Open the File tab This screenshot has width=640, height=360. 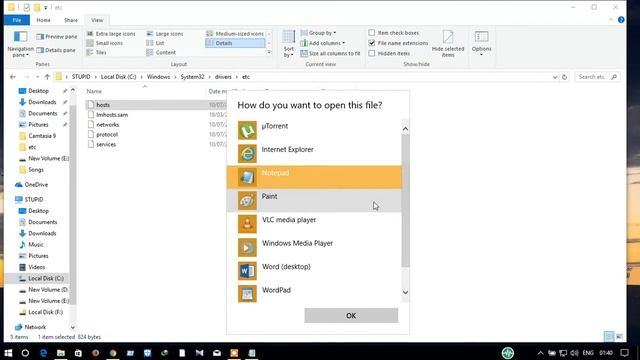[x=17, y=20]
